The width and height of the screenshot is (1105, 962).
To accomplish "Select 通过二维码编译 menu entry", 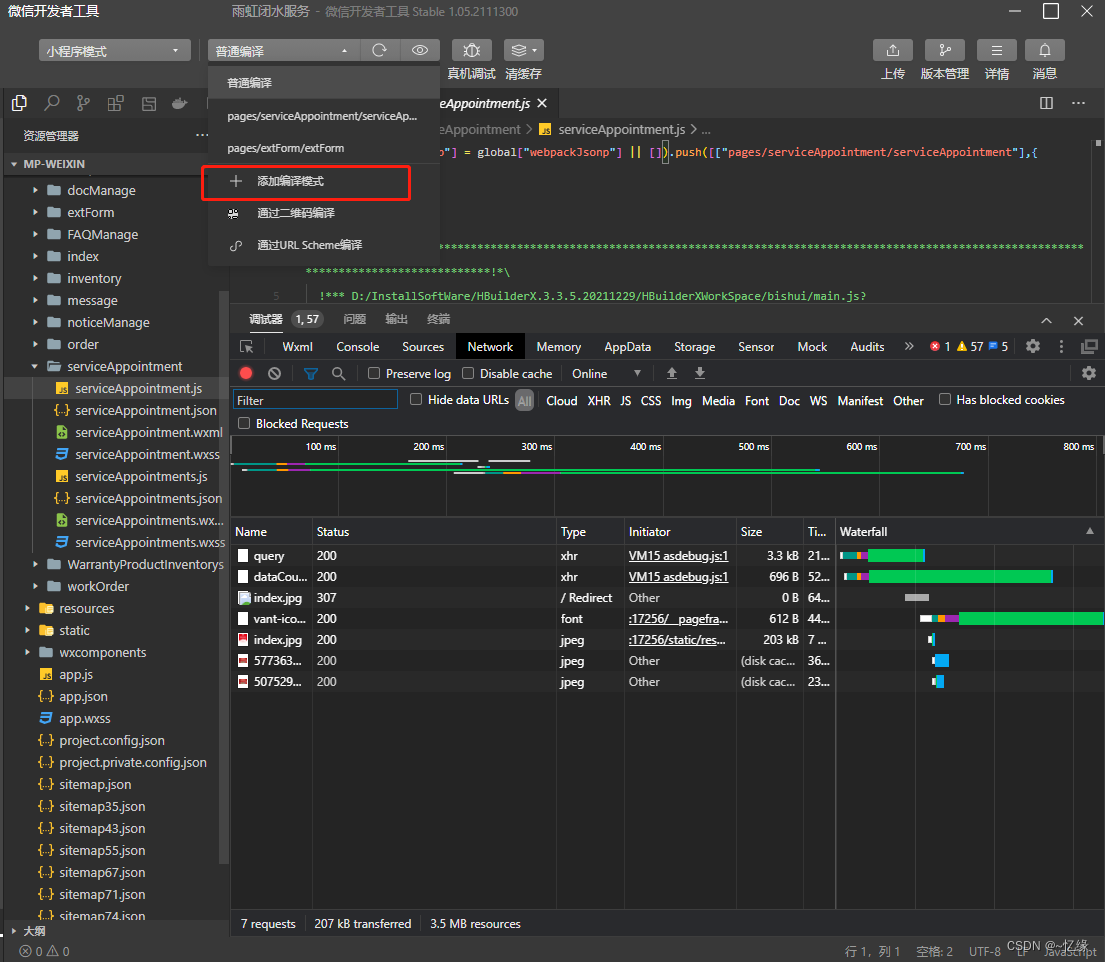I will point(323,213).
